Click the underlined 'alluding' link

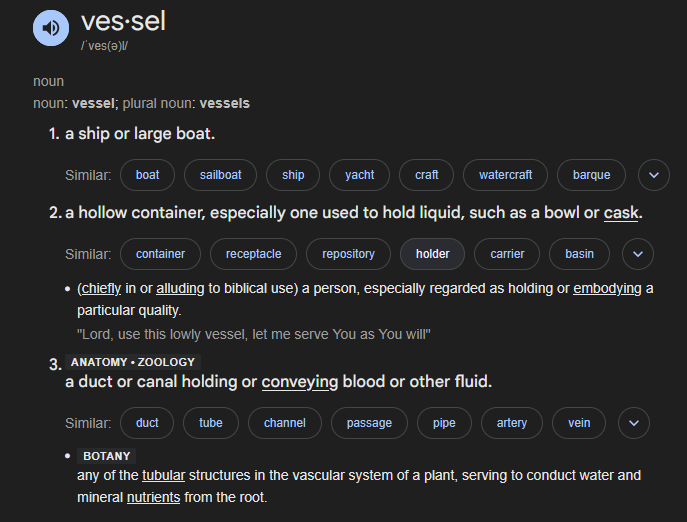(180, 289)
